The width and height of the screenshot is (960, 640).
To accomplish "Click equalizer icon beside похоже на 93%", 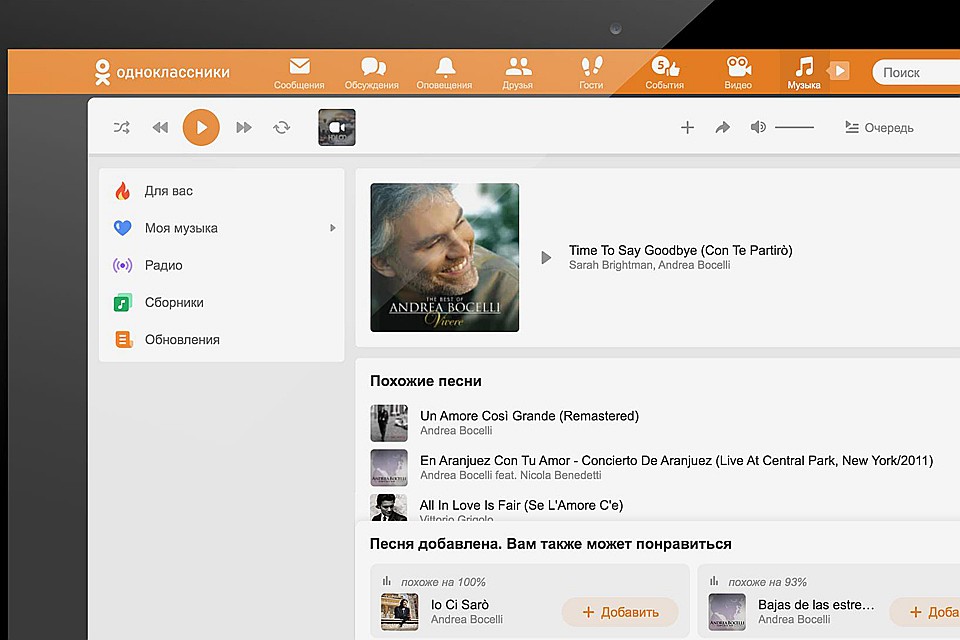I will 714,581.
